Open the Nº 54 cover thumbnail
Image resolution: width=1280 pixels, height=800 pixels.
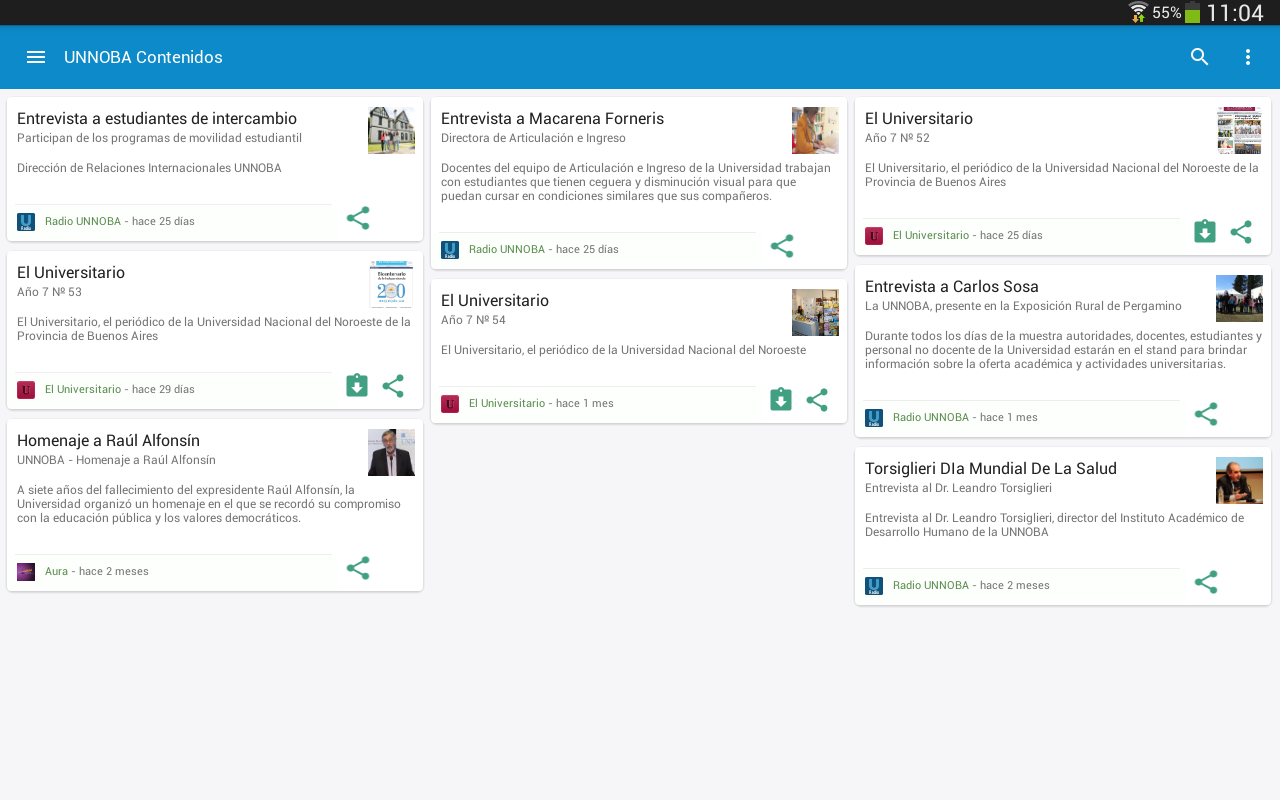(815, 312)
